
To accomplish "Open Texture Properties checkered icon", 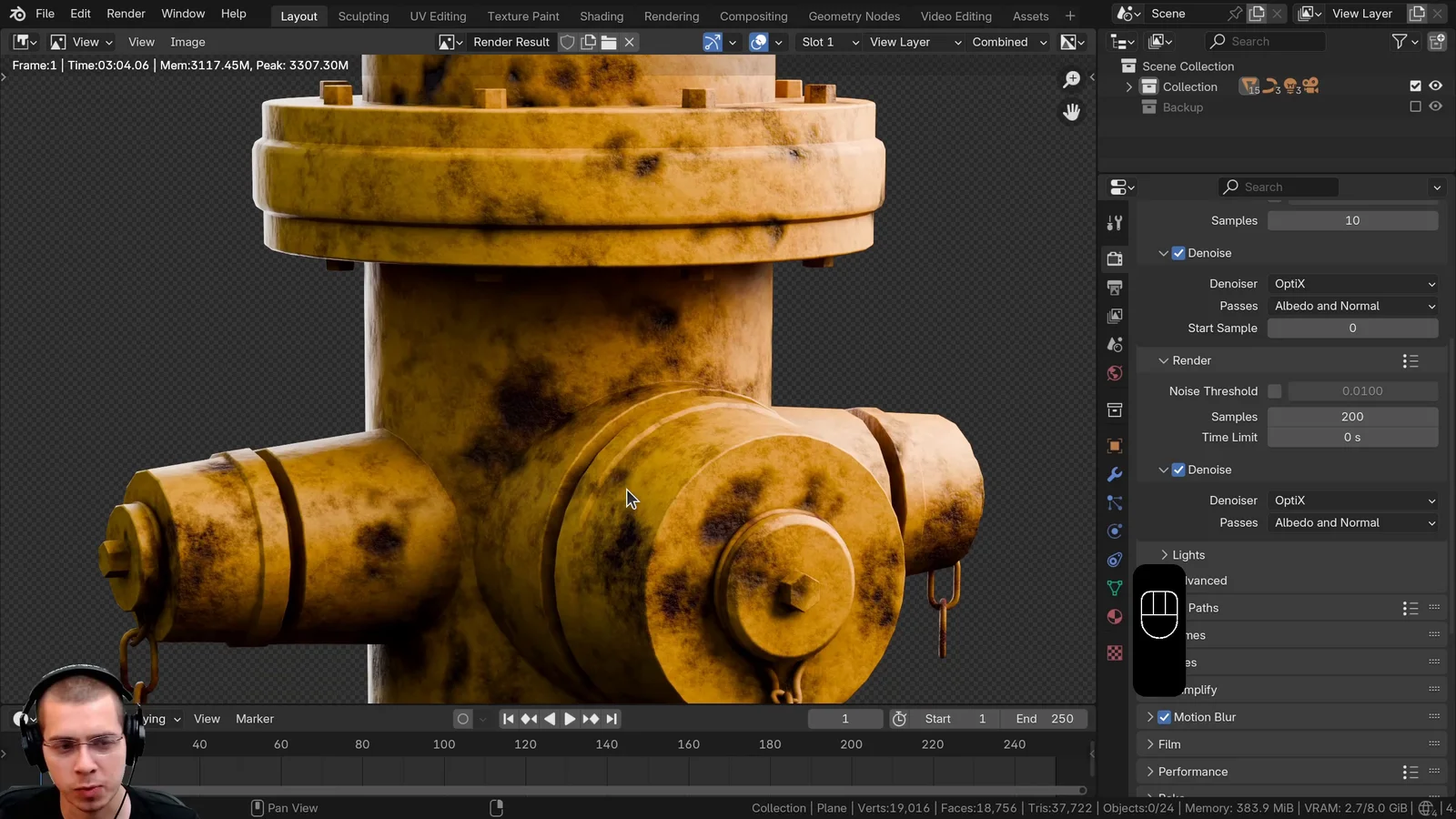I will (x=1114, y=653).
